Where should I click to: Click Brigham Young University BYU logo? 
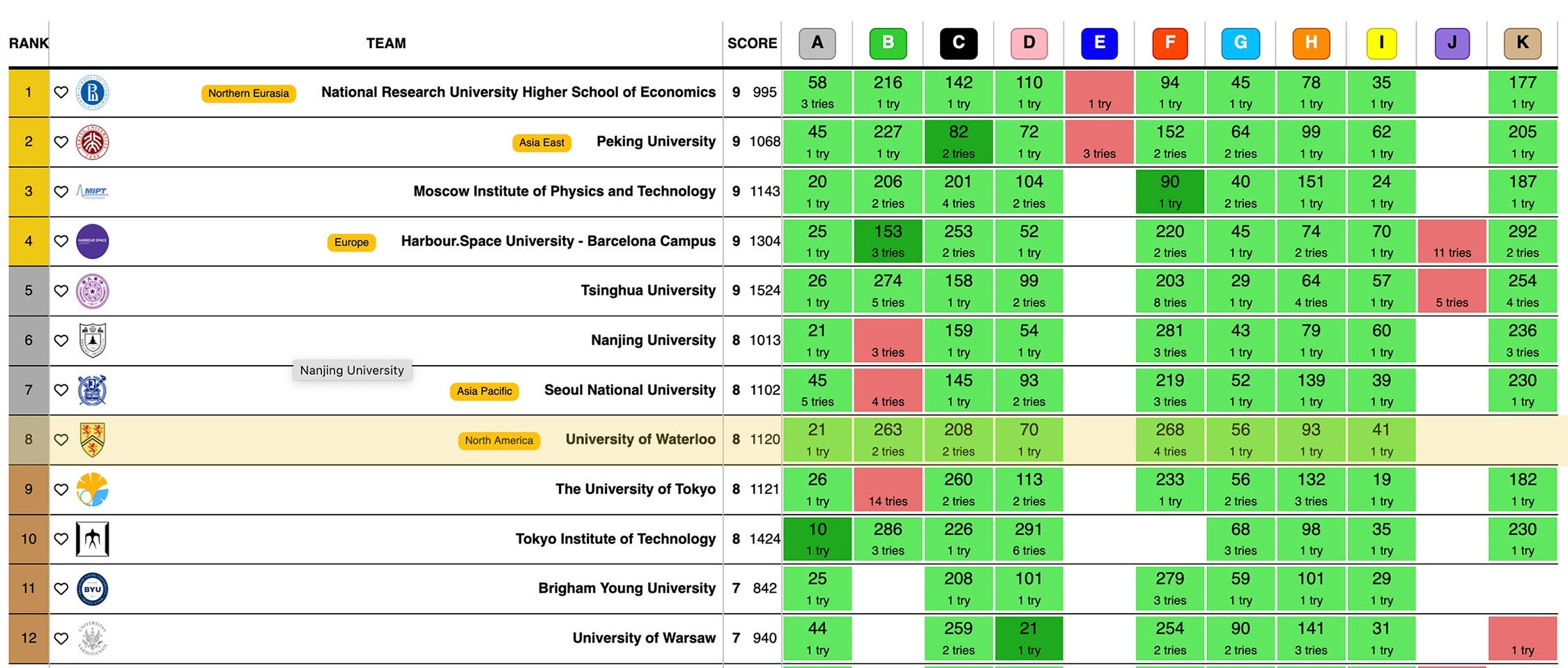point(92,589)
